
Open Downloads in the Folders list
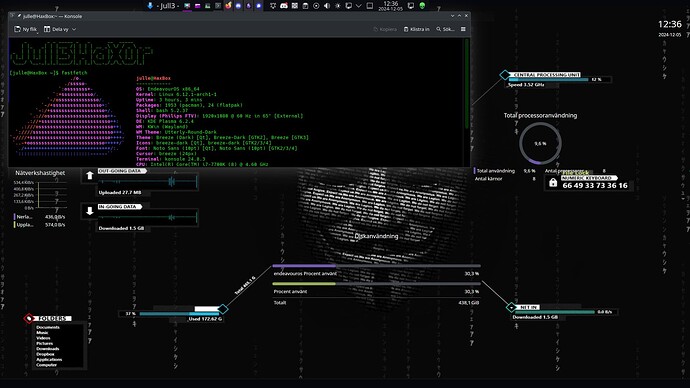pos(48,349)
